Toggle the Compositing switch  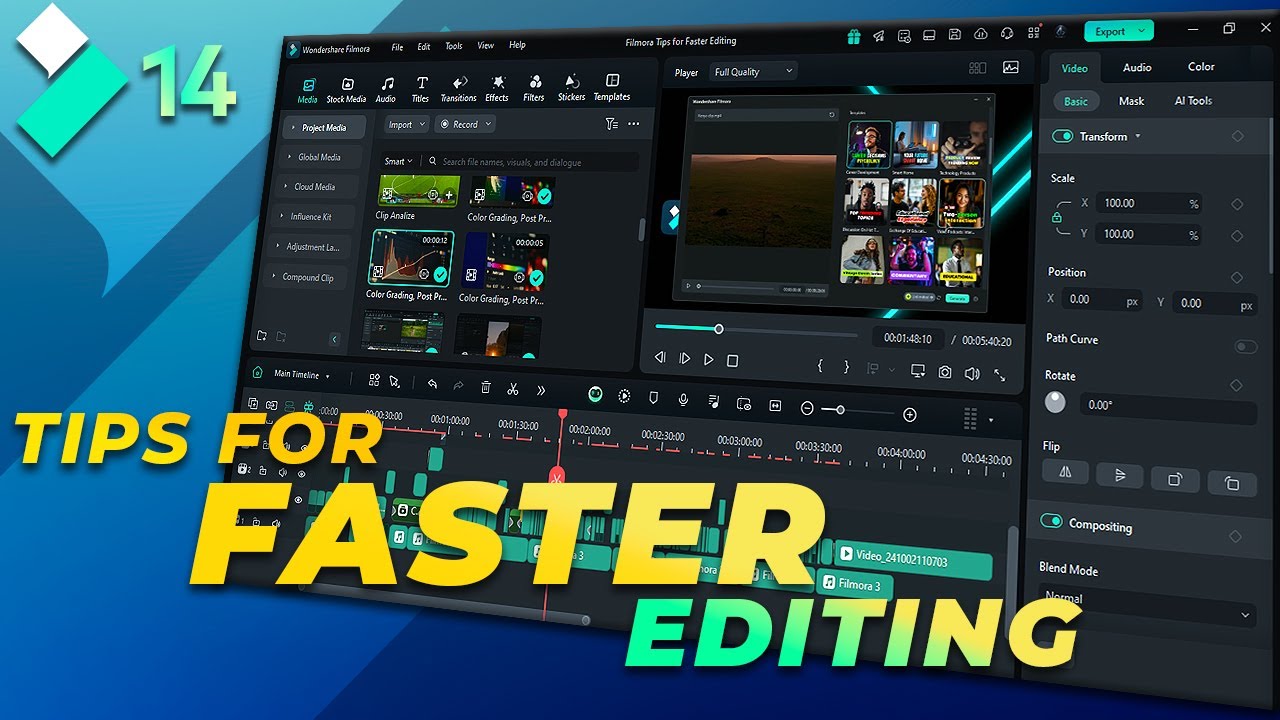click(1051, 522)
